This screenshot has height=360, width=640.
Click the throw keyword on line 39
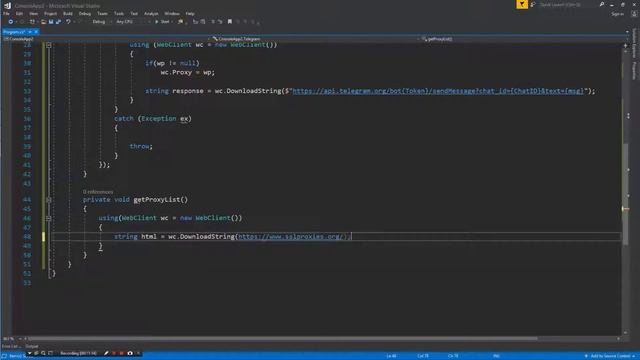[x=140, y=146]
